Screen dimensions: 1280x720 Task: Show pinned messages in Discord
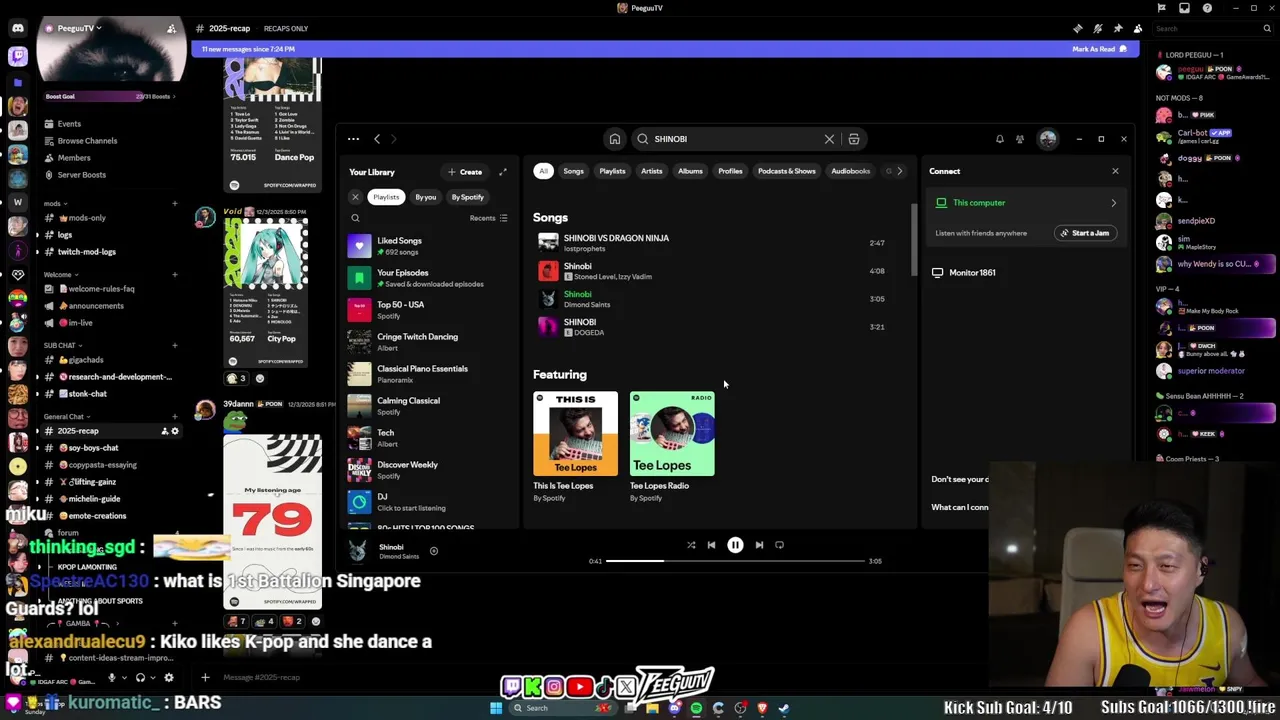[1117, 28]
